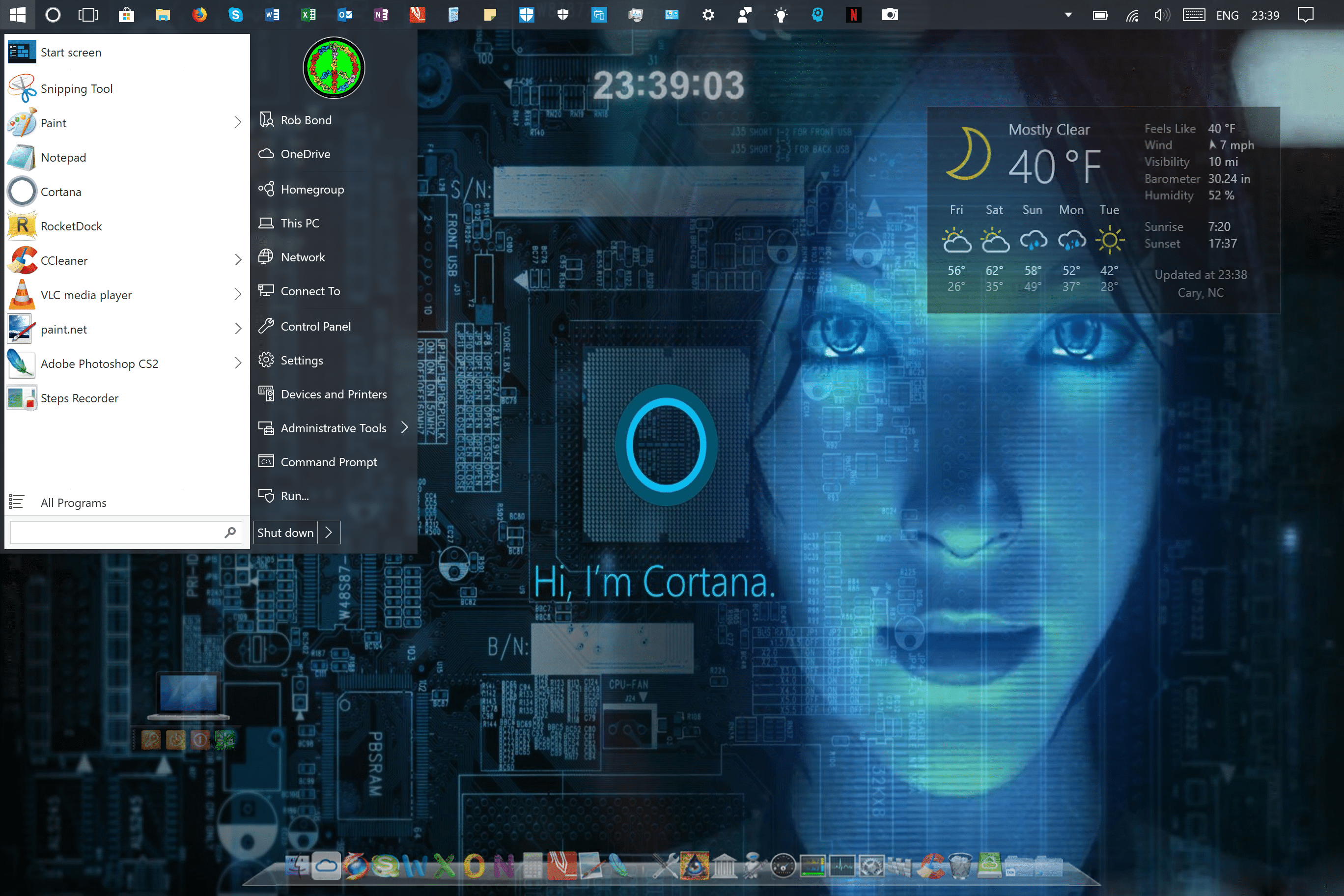Image resolution: width=1344 pixels, height=896 pixels.
Task: Show hidden tray icons arrow
Action: [1068, 15]
